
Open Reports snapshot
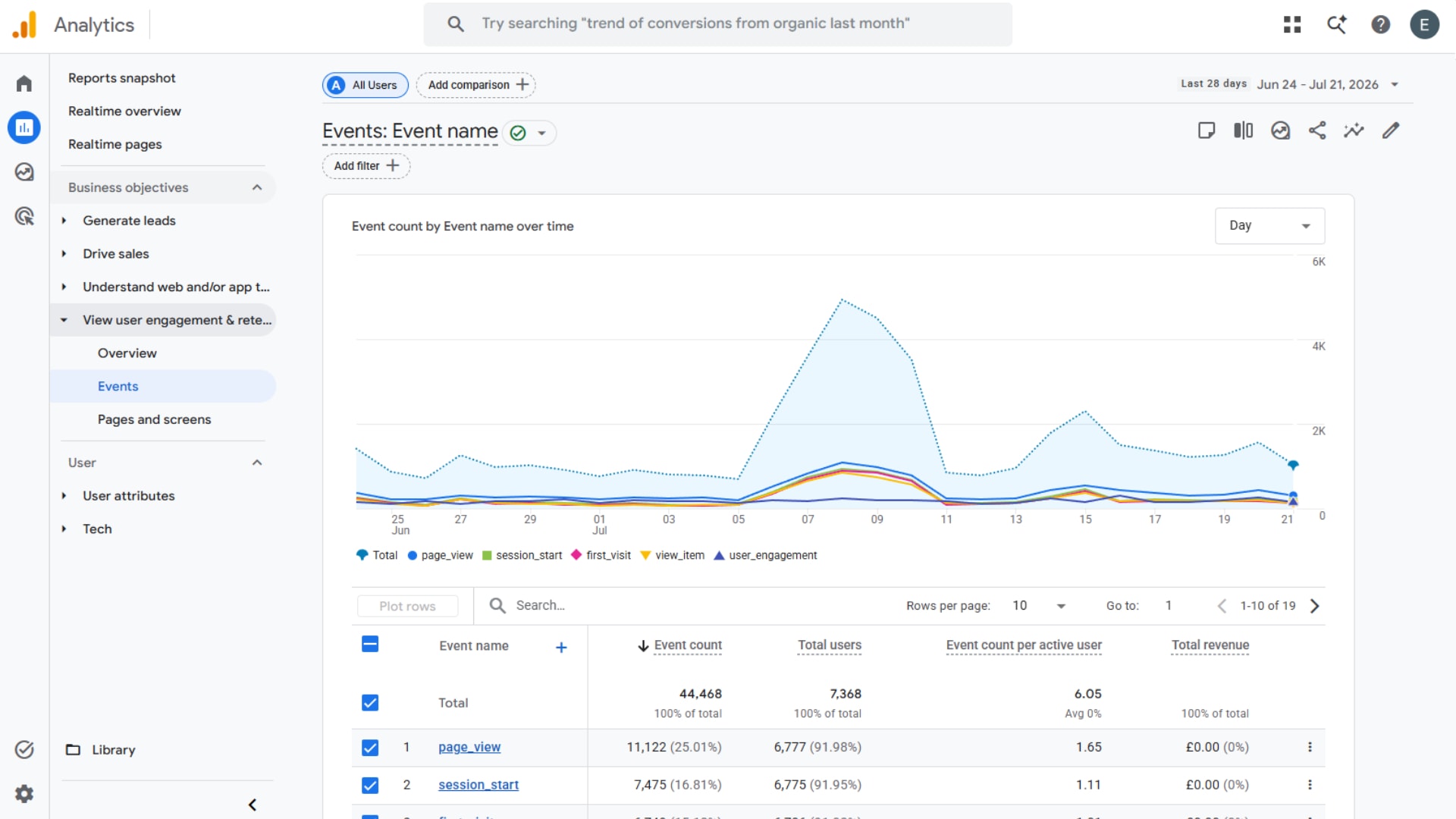point(122,78)
